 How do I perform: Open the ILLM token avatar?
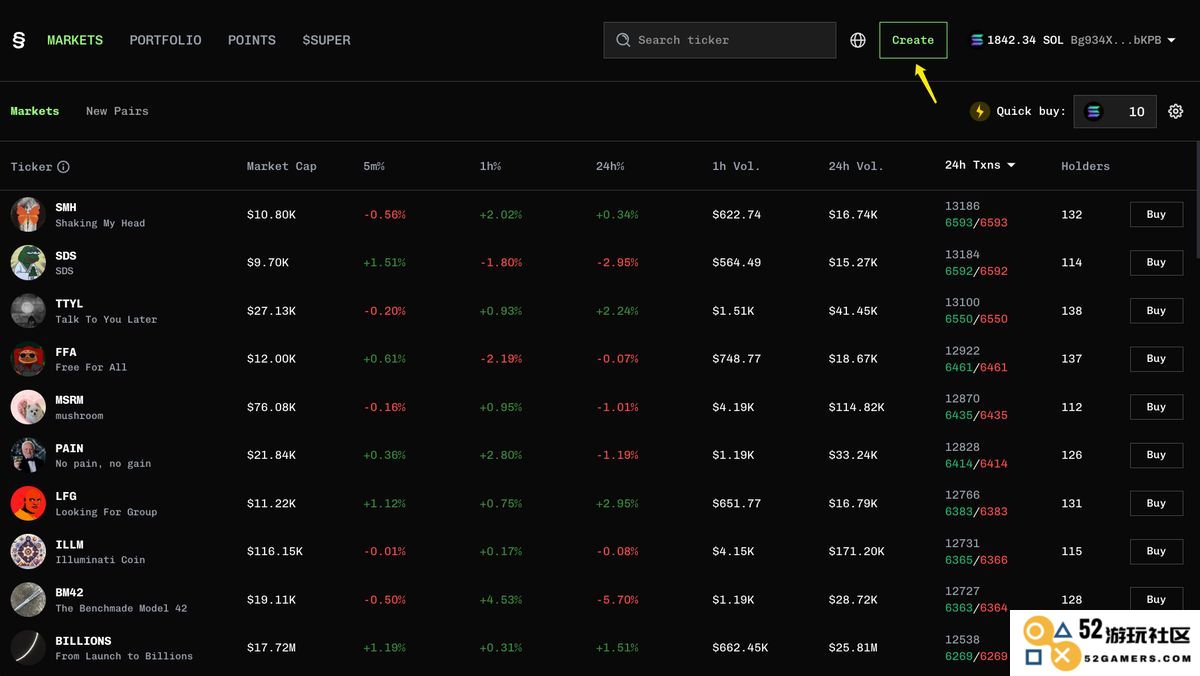[28, 551]
